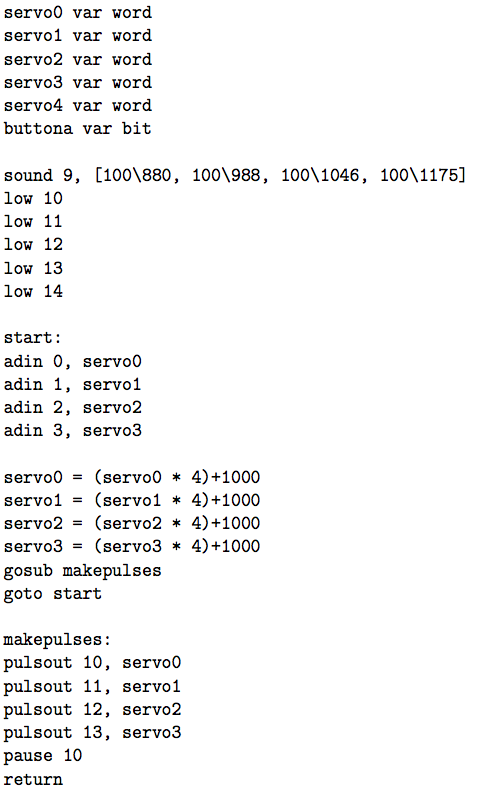Click the 'buttona var bit' line
This screenshot has height=792, width=477.
pyautogui.click(x=77, y=128)
